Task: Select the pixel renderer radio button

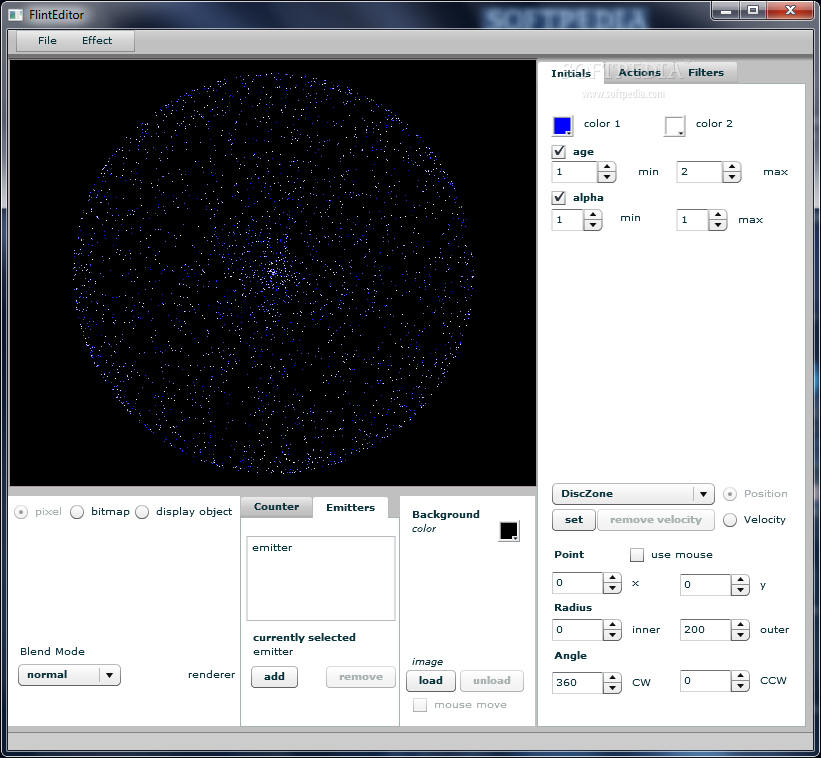Action: (21, 512)
